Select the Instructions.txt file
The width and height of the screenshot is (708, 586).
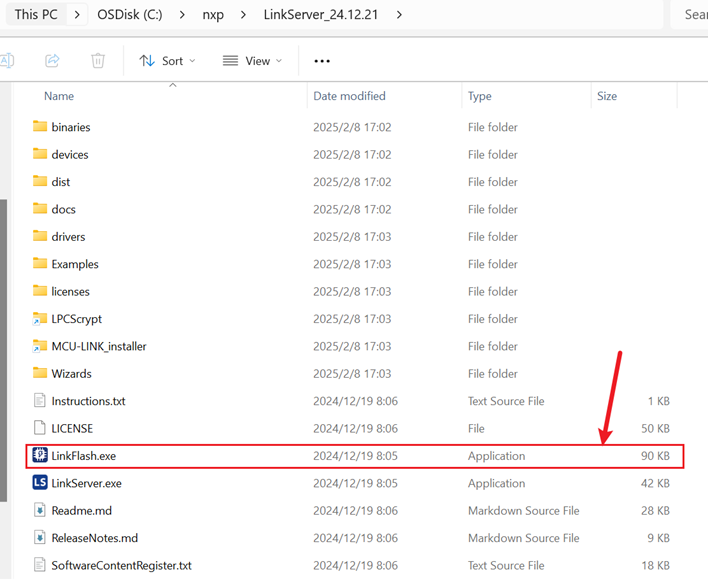pos(88,401)
